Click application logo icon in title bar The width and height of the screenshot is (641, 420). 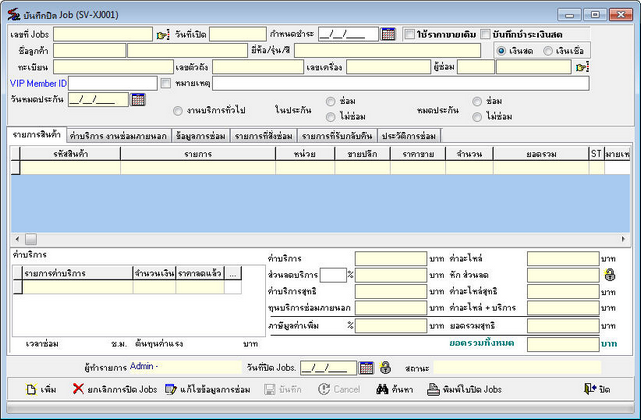coord(14,14)
